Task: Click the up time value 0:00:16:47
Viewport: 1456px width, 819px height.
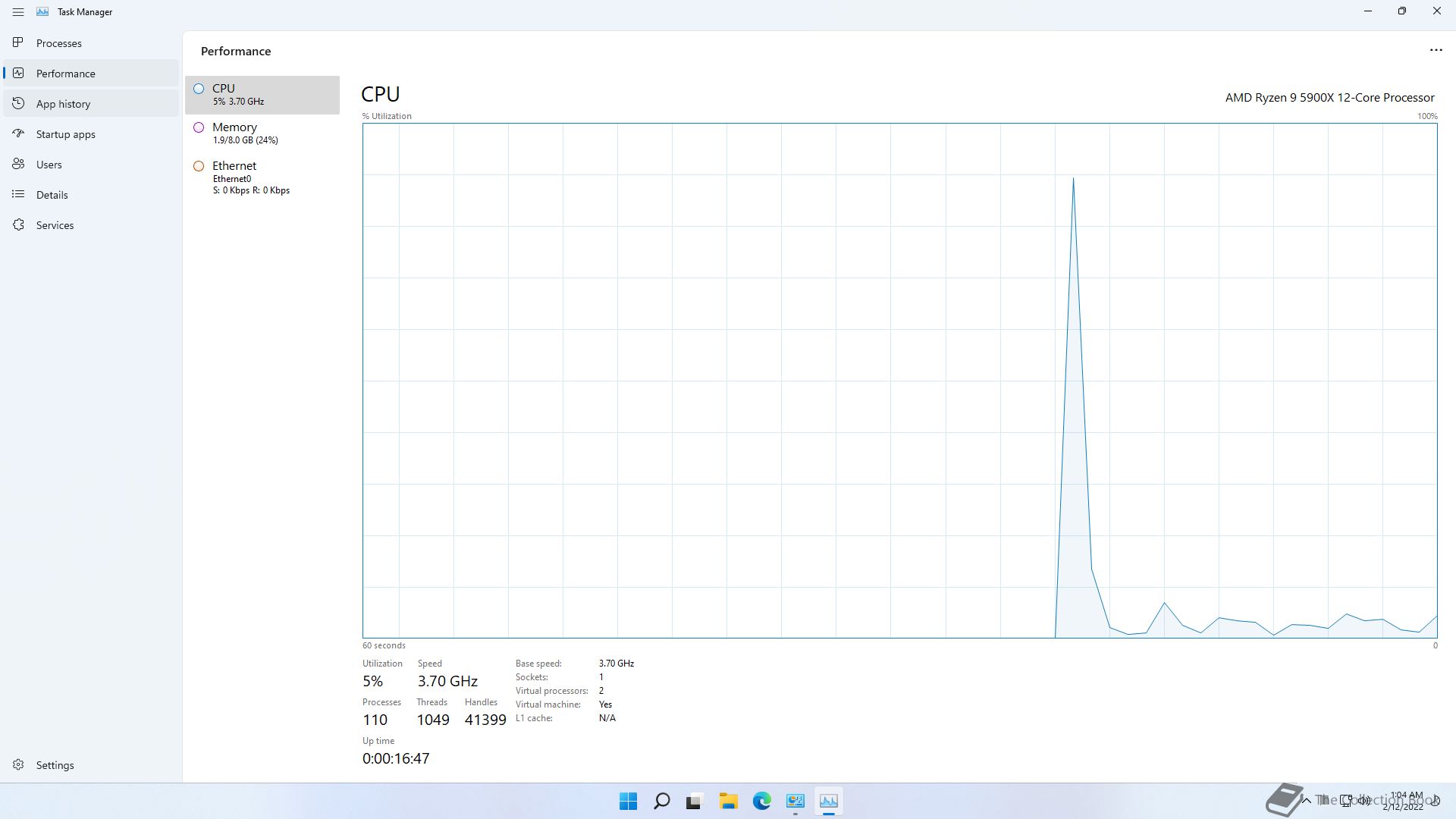Action: 396,758
